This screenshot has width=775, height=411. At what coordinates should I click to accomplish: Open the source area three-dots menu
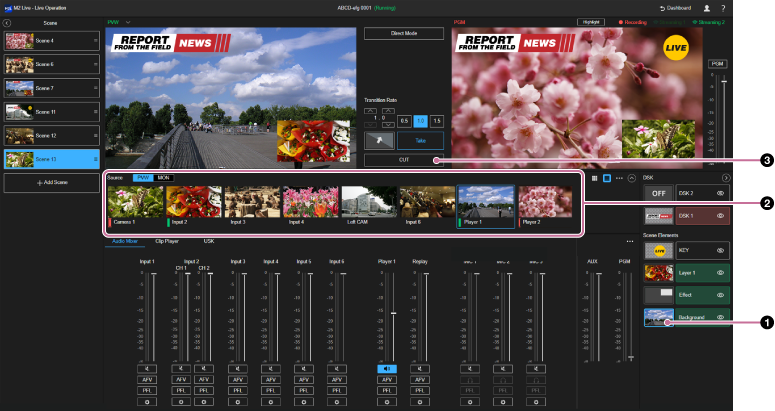pyautogui.click(x=618, y=177)
